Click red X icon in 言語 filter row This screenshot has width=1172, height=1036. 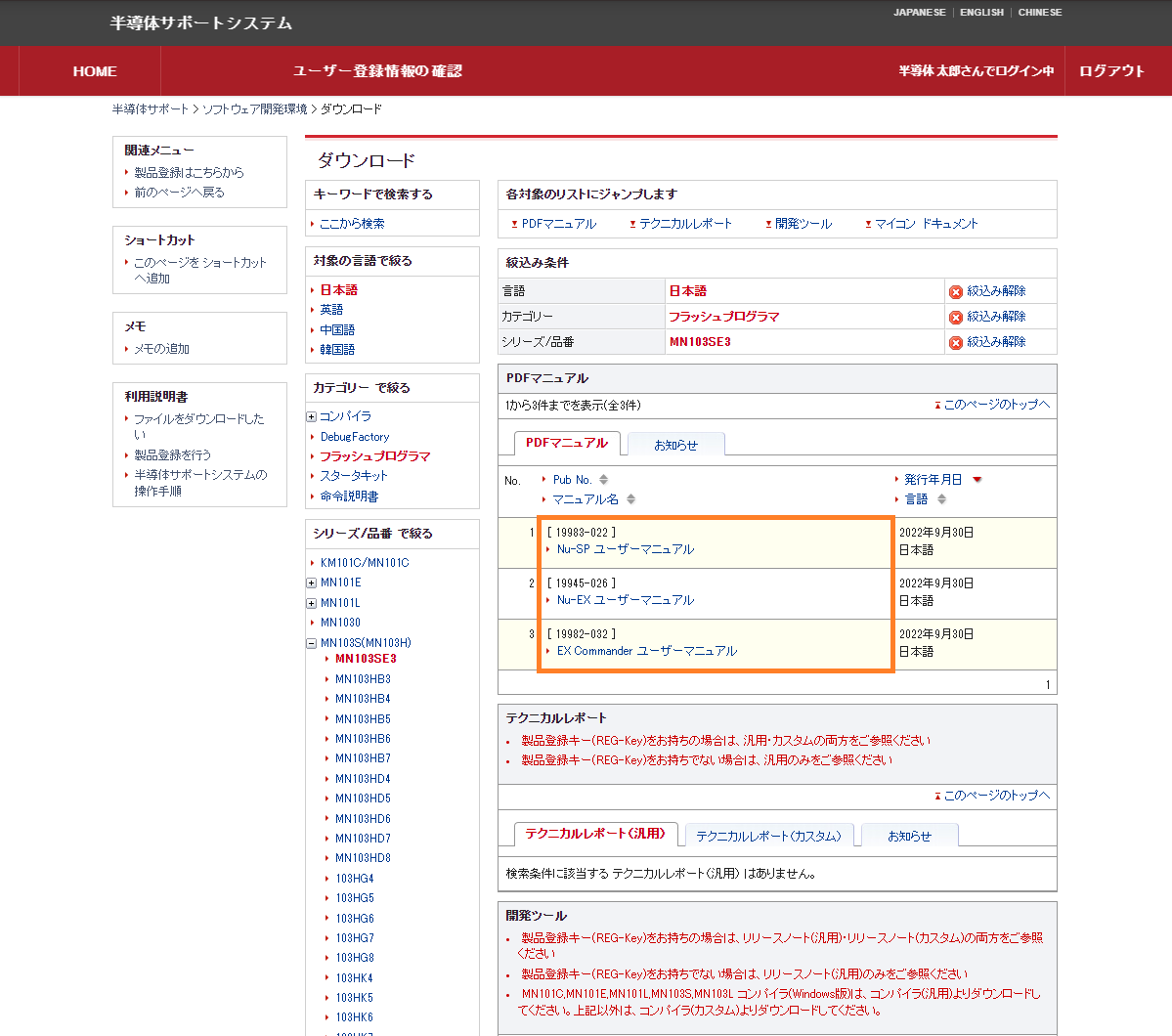tap(955, 291)
